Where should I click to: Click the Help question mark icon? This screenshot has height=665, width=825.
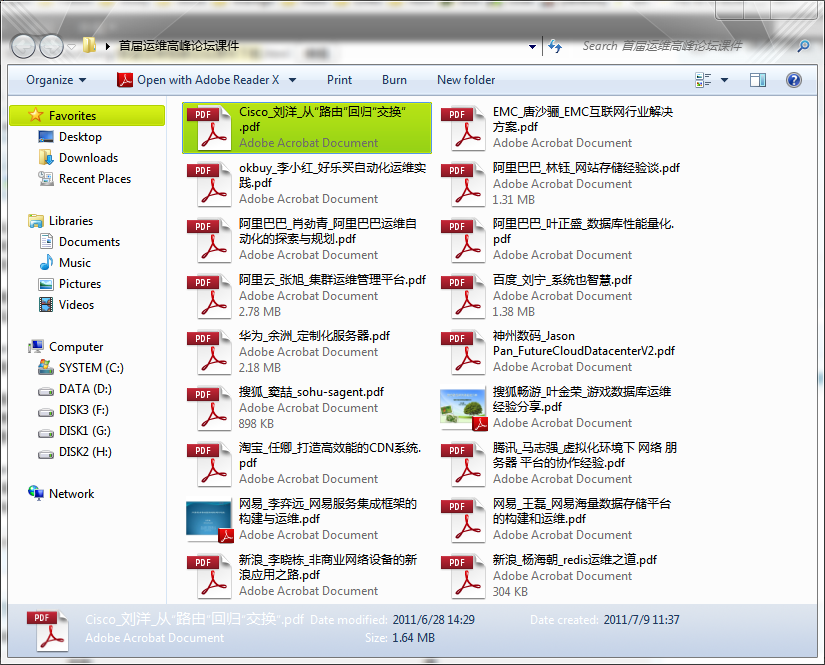[x=793, y=80]
